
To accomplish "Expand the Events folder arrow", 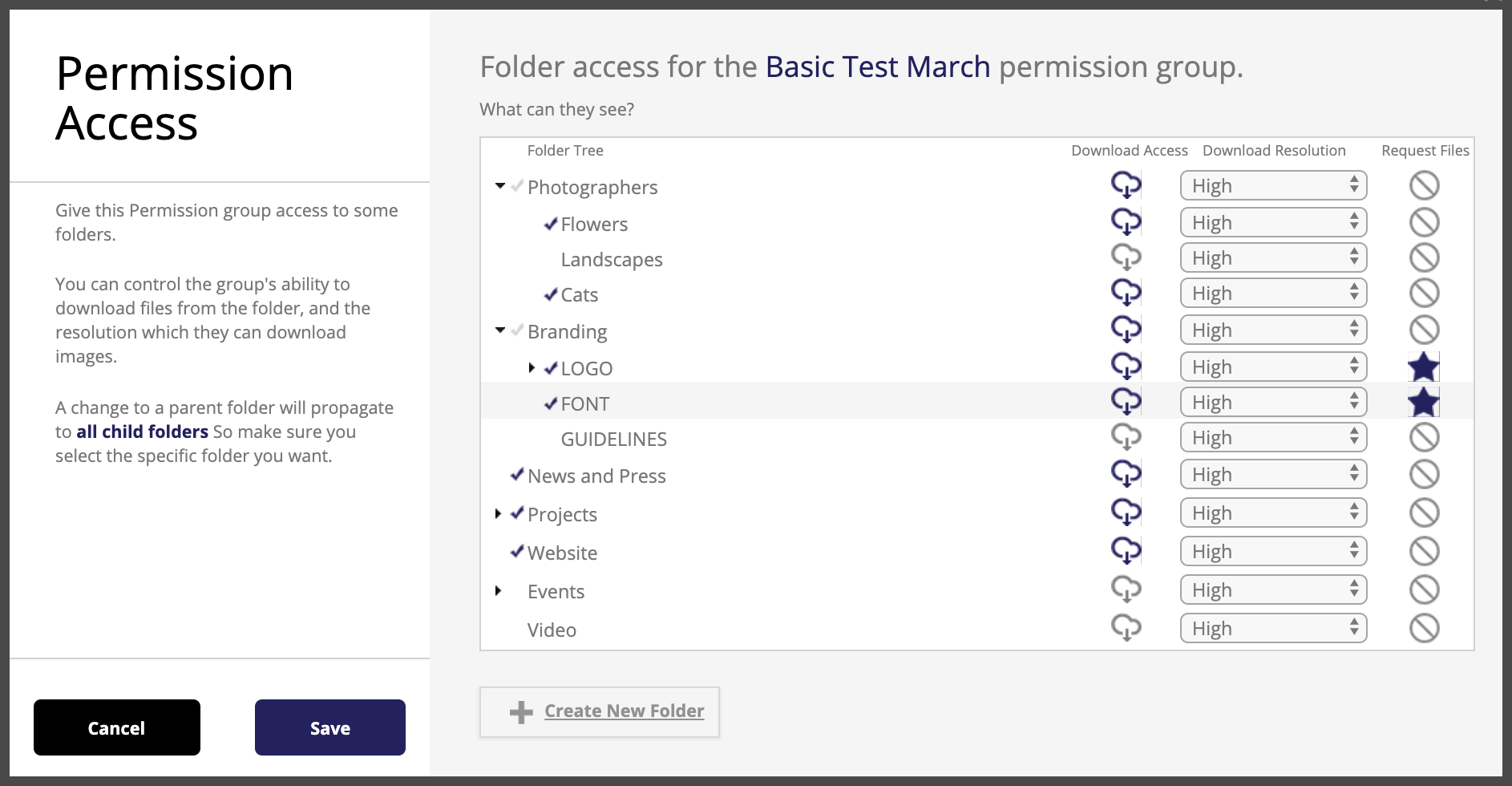I will pos(498,591).
